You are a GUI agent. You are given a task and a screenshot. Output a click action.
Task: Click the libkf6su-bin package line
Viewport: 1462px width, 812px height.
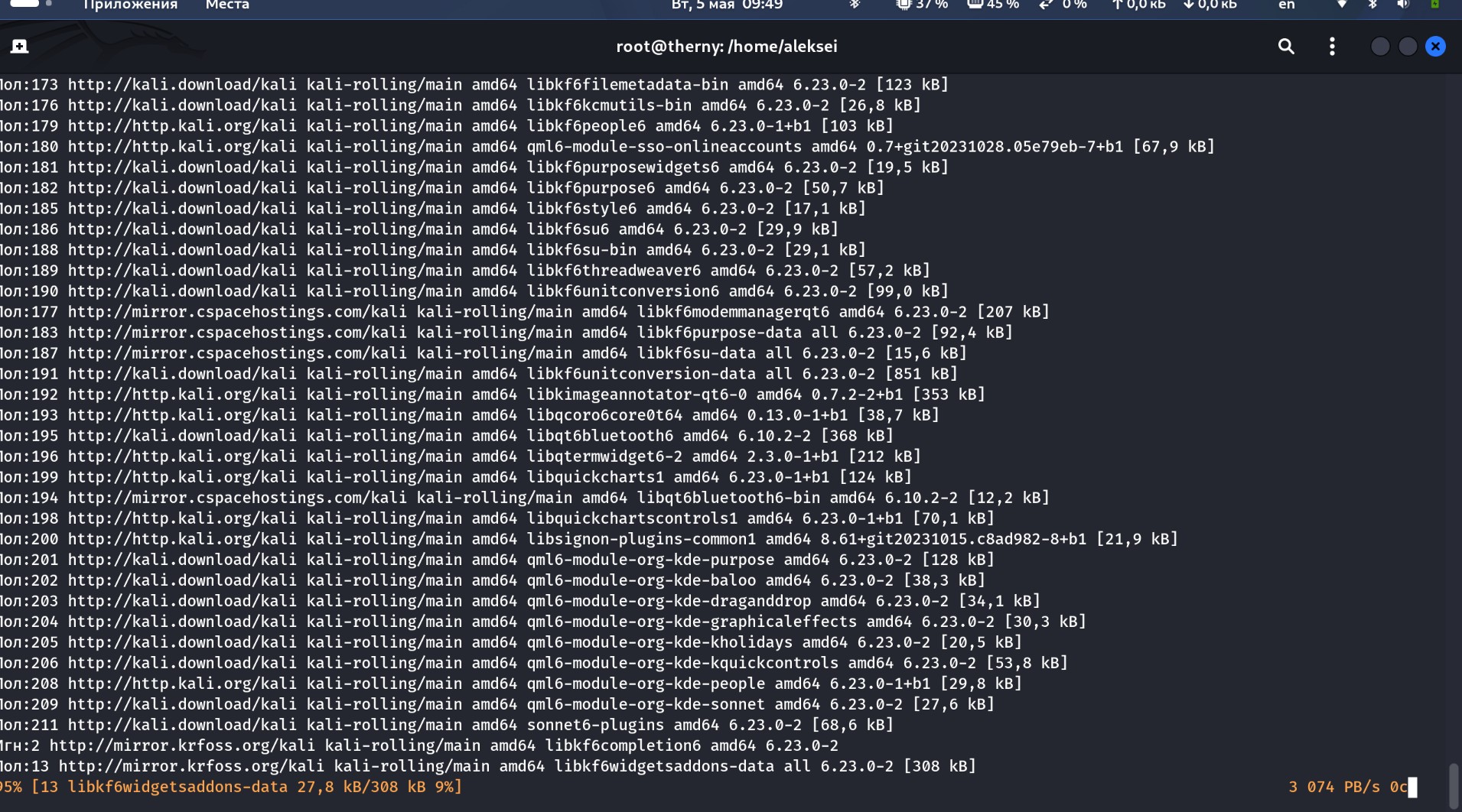(433, 250)
